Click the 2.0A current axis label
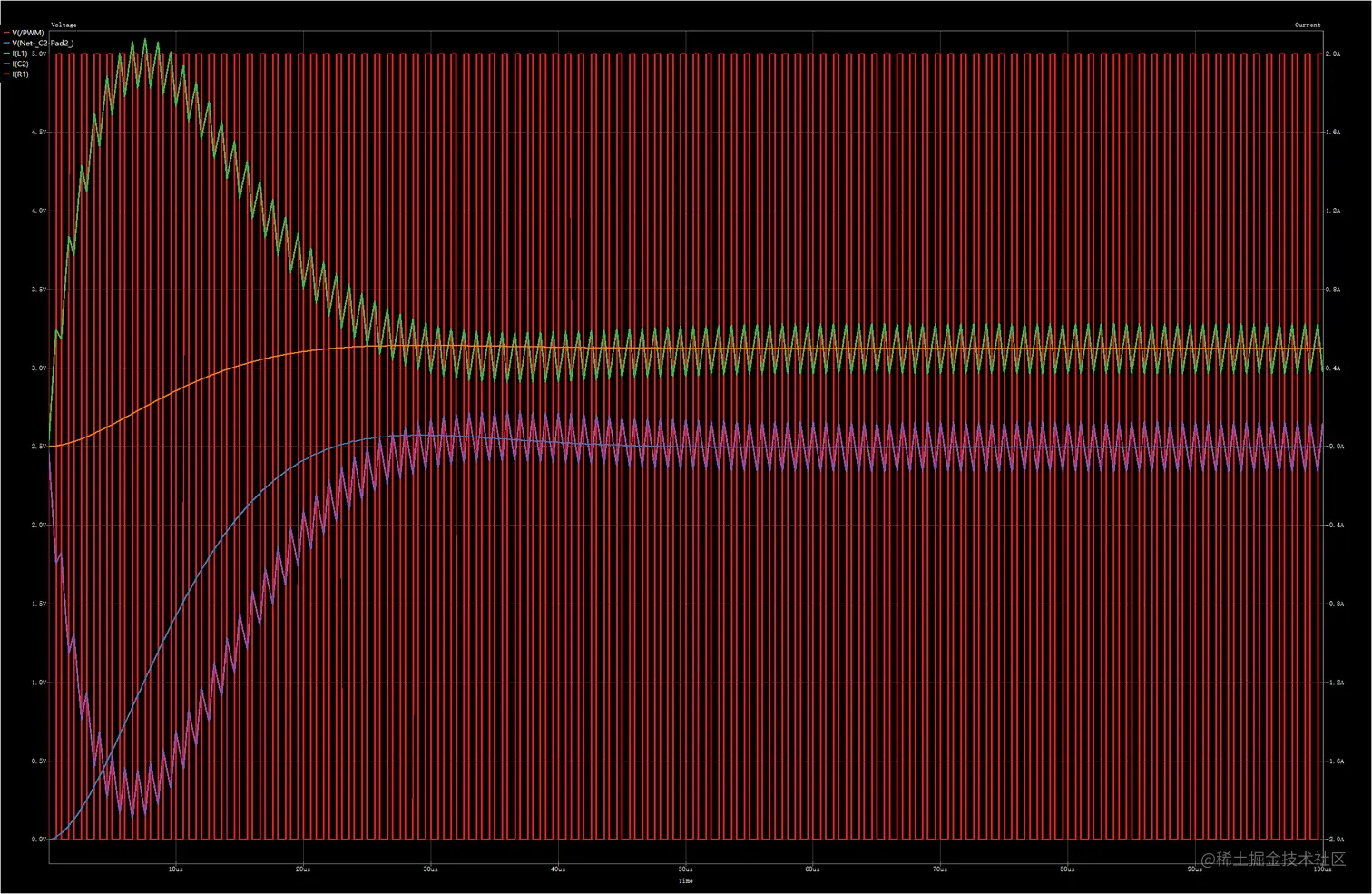Viewport: 1372px width, 894px height. point(1334,54)
